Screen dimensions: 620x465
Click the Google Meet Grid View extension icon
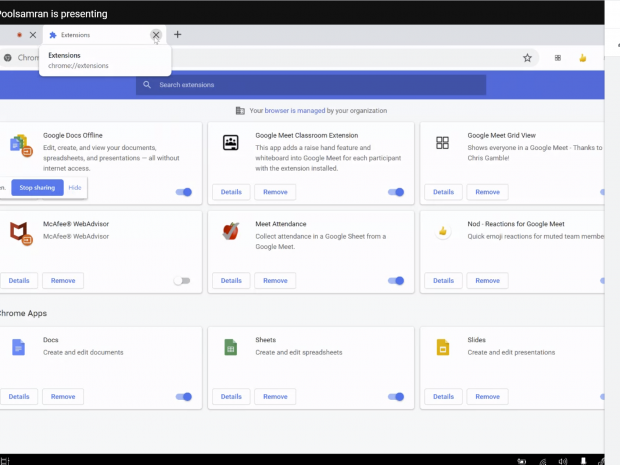442,143
